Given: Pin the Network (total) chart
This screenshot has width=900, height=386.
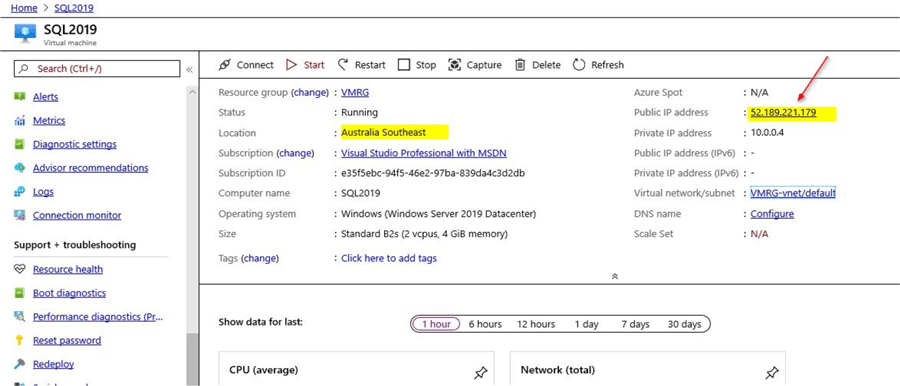Looking at the screenshot, I should (x=772, y=373).
